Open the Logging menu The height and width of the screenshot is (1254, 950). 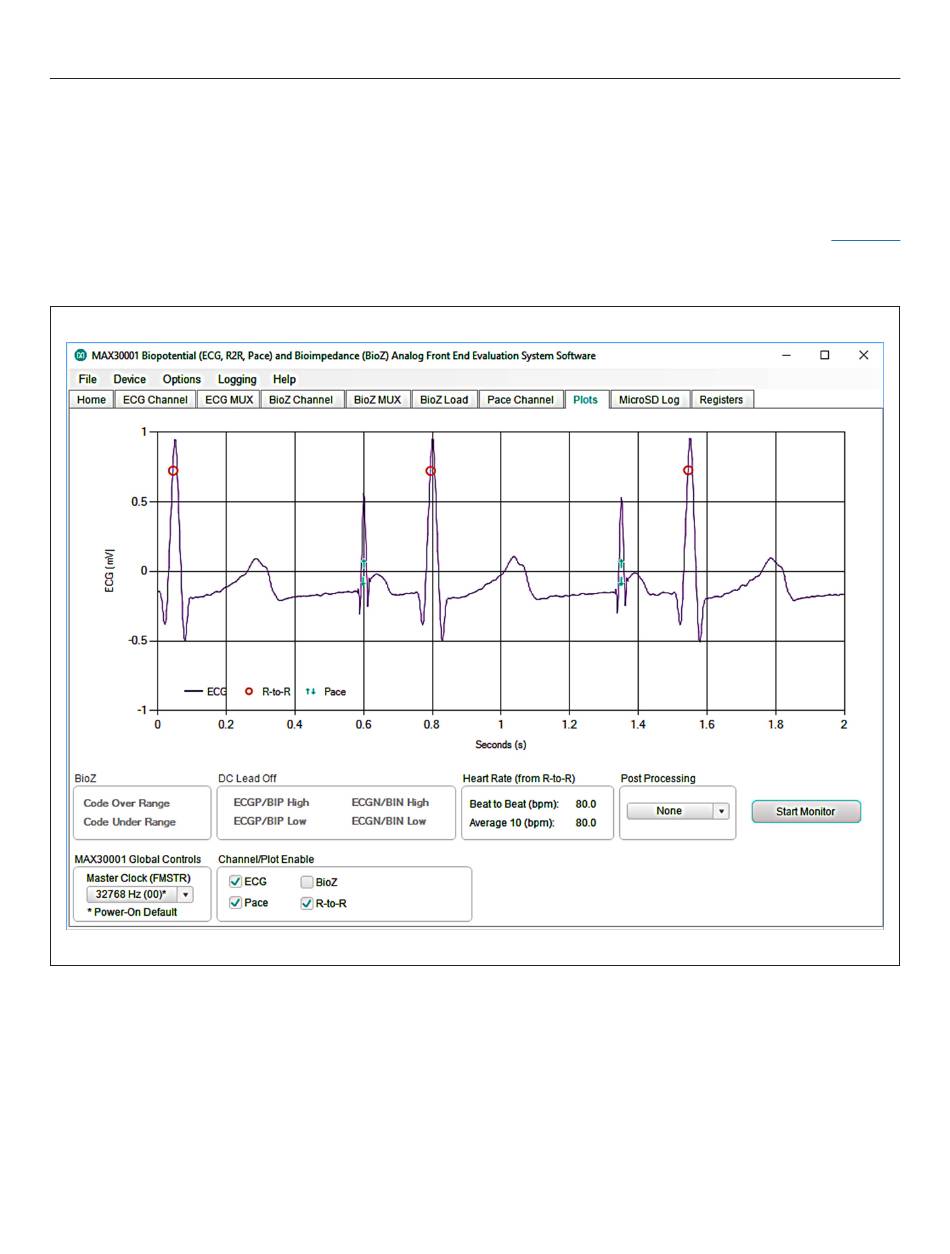click(x=237, y=380)
